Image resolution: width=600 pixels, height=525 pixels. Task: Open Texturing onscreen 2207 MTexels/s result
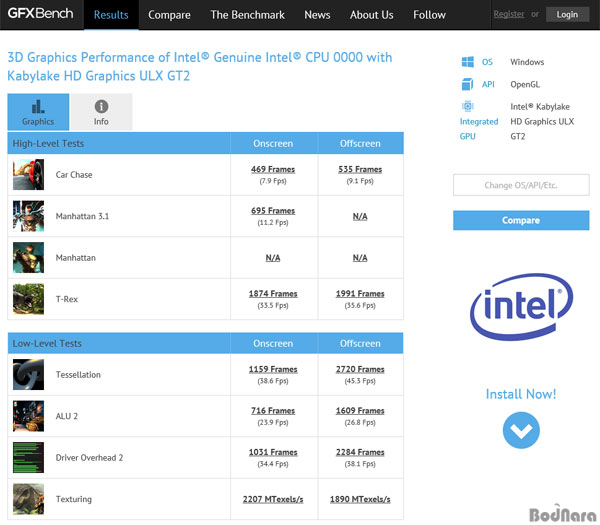273,499
